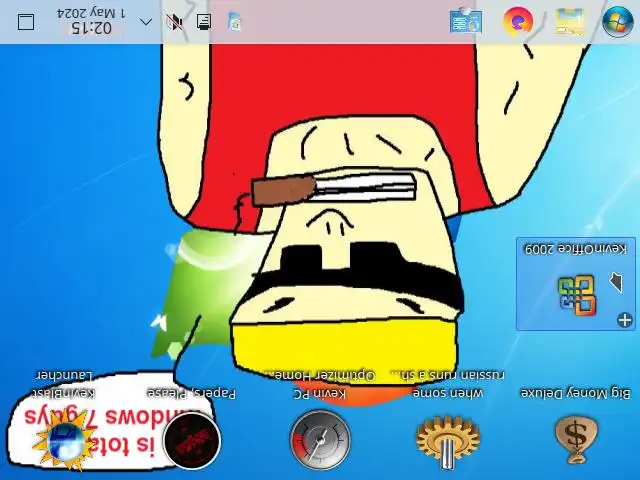Open the Papers, Please round icon
The height and width of the screenshot is (480, 640).
tap(191, 440)
